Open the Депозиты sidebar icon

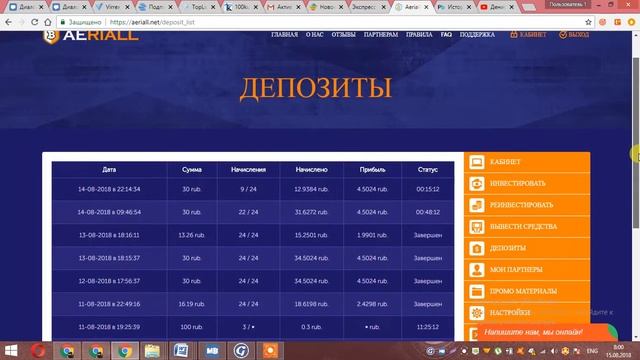pyautogui.click(x=476, y=248)
